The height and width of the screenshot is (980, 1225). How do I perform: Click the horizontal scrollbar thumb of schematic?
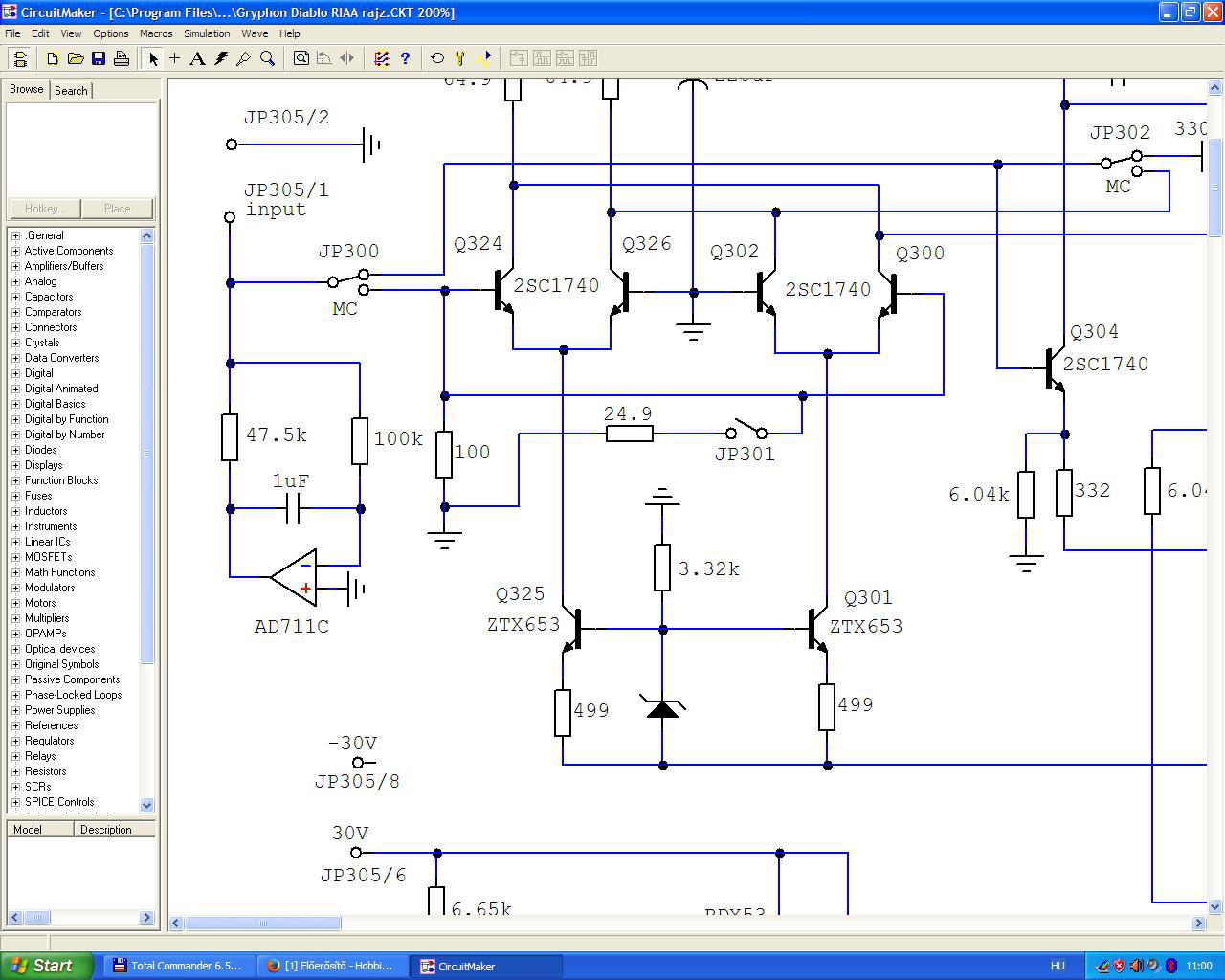pyautogui.click(x=263, y=923)
